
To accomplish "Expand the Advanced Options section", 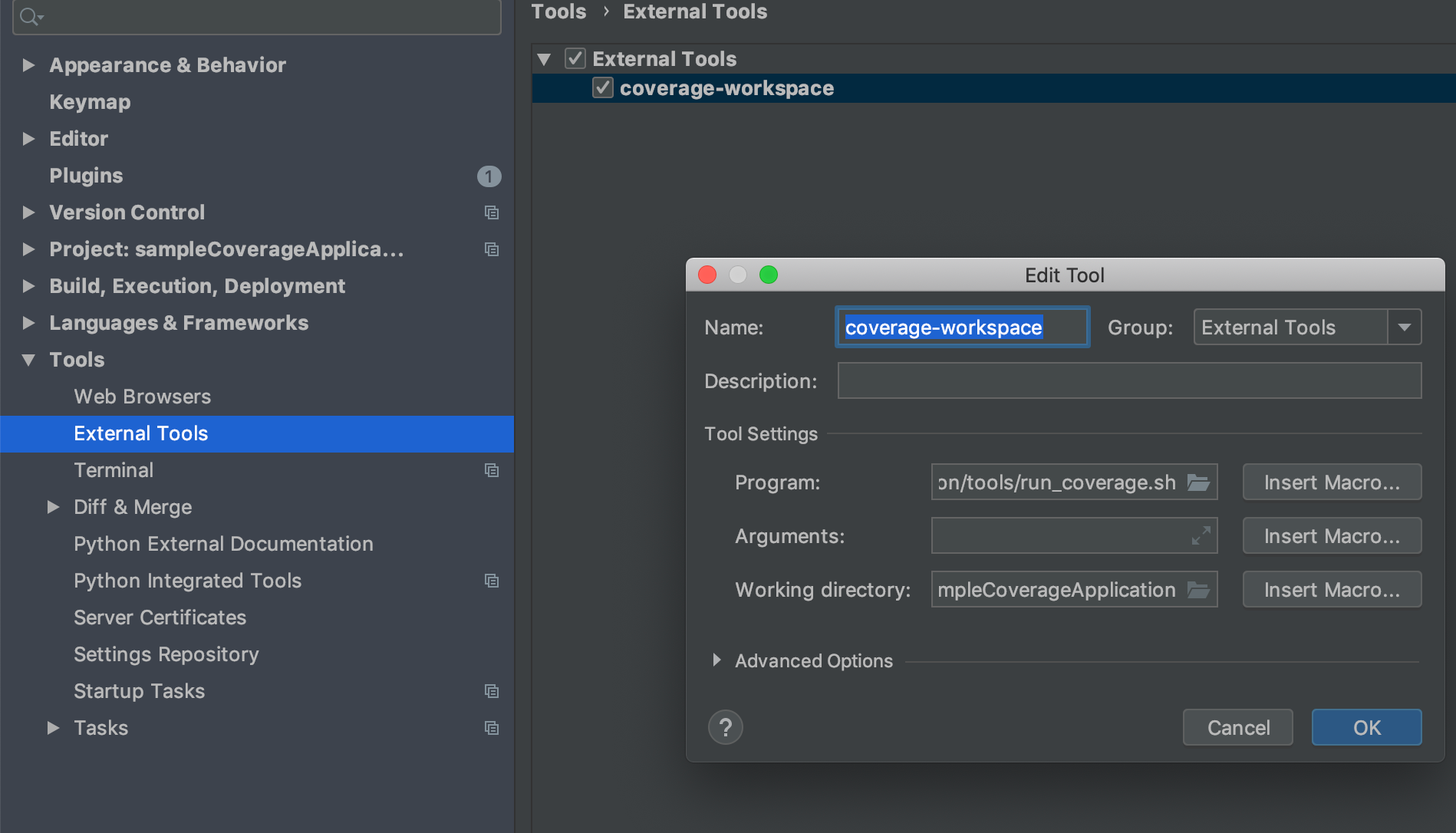I will click(716, 660).
